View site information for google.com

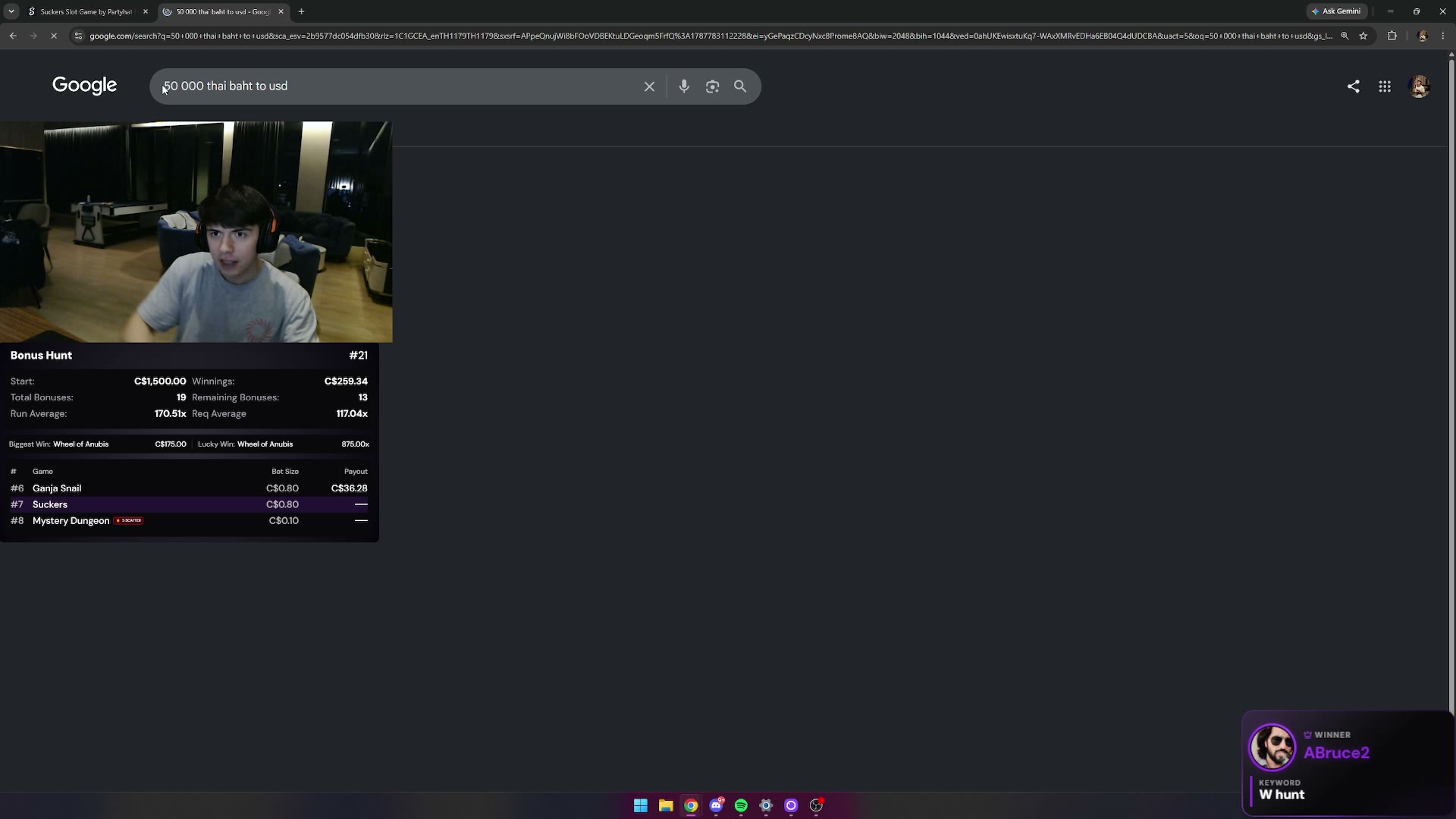click(78, 36)
